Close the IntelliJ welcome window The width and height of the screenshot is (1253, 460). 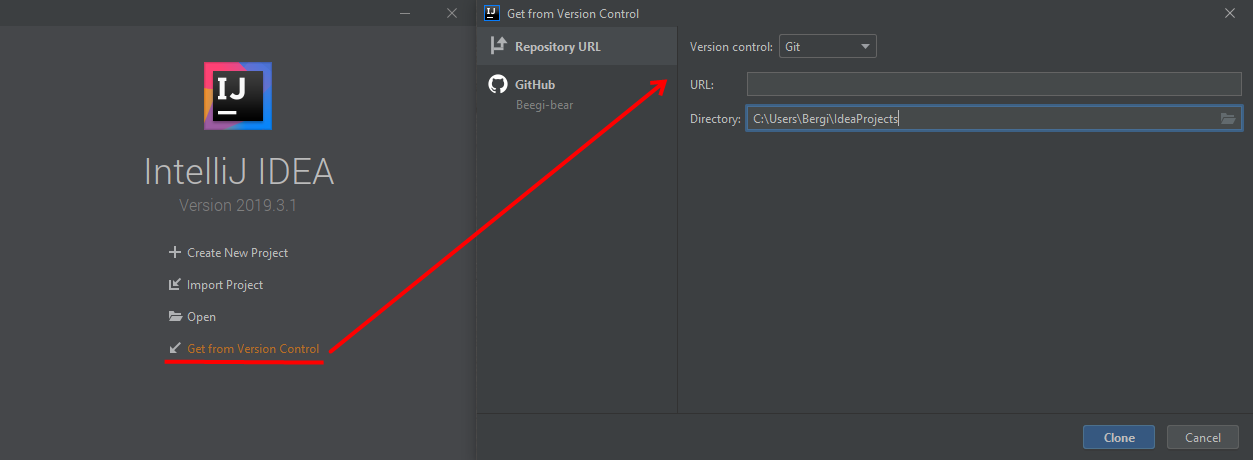(452, 13)
